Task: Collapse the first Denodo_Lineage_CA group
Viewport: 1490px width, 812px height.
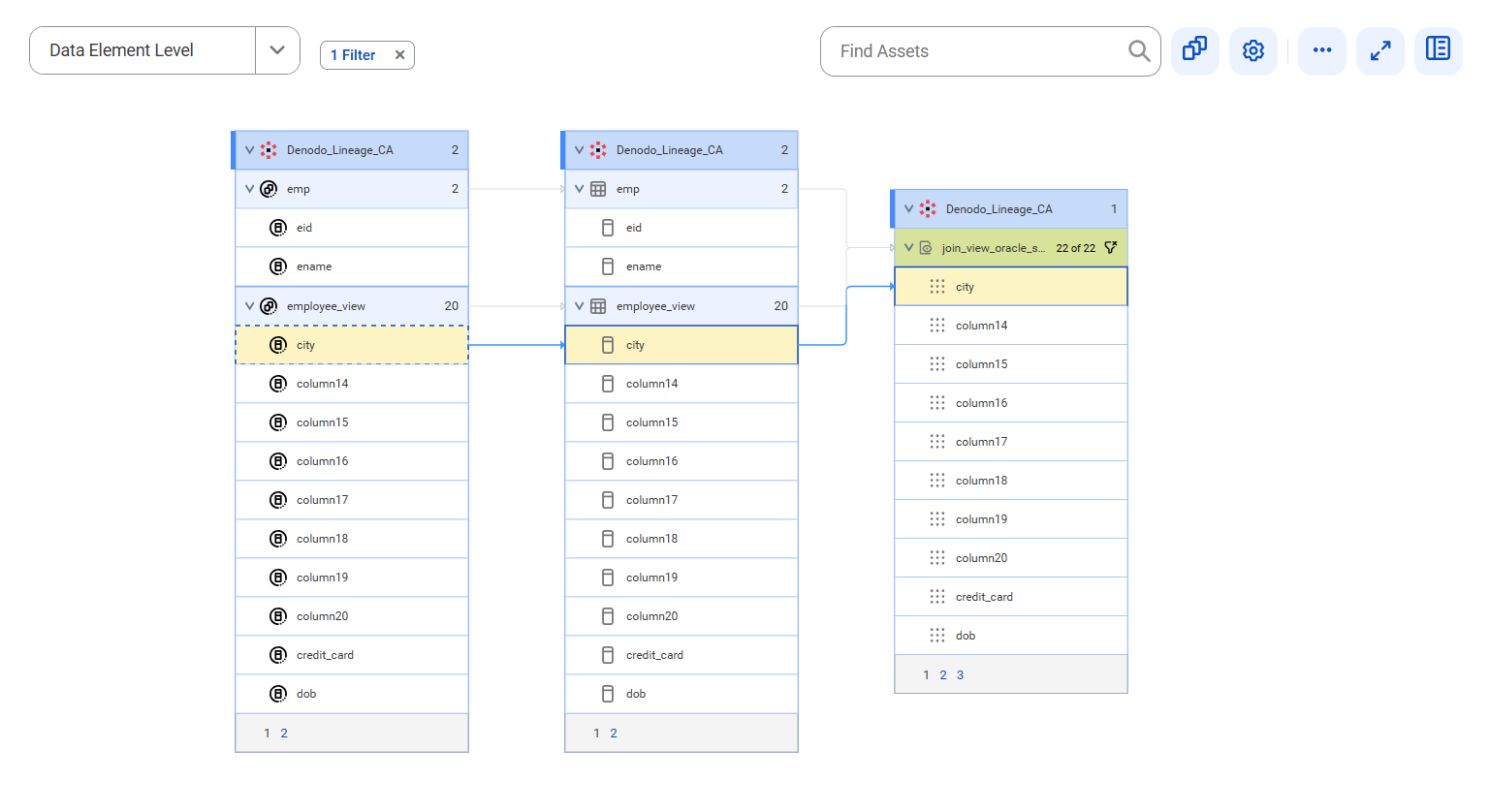Action: click(249, 150)
